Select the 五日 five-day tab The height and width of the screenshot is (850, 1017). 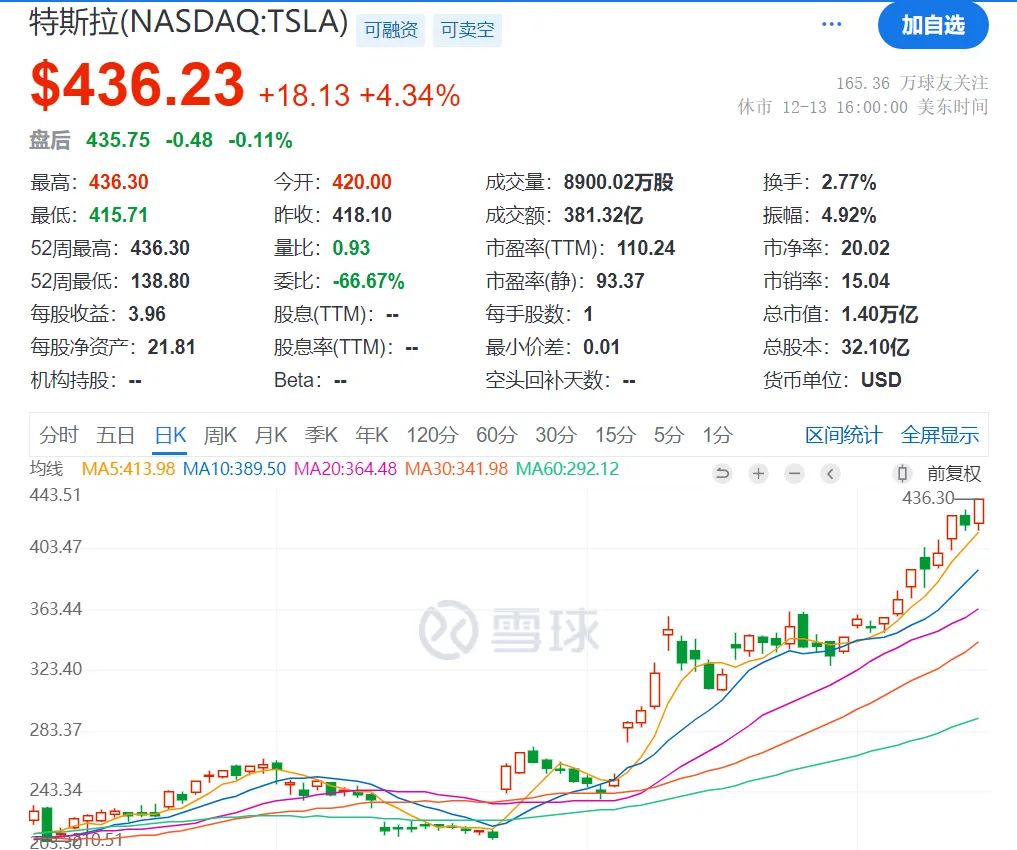point(115,435)
